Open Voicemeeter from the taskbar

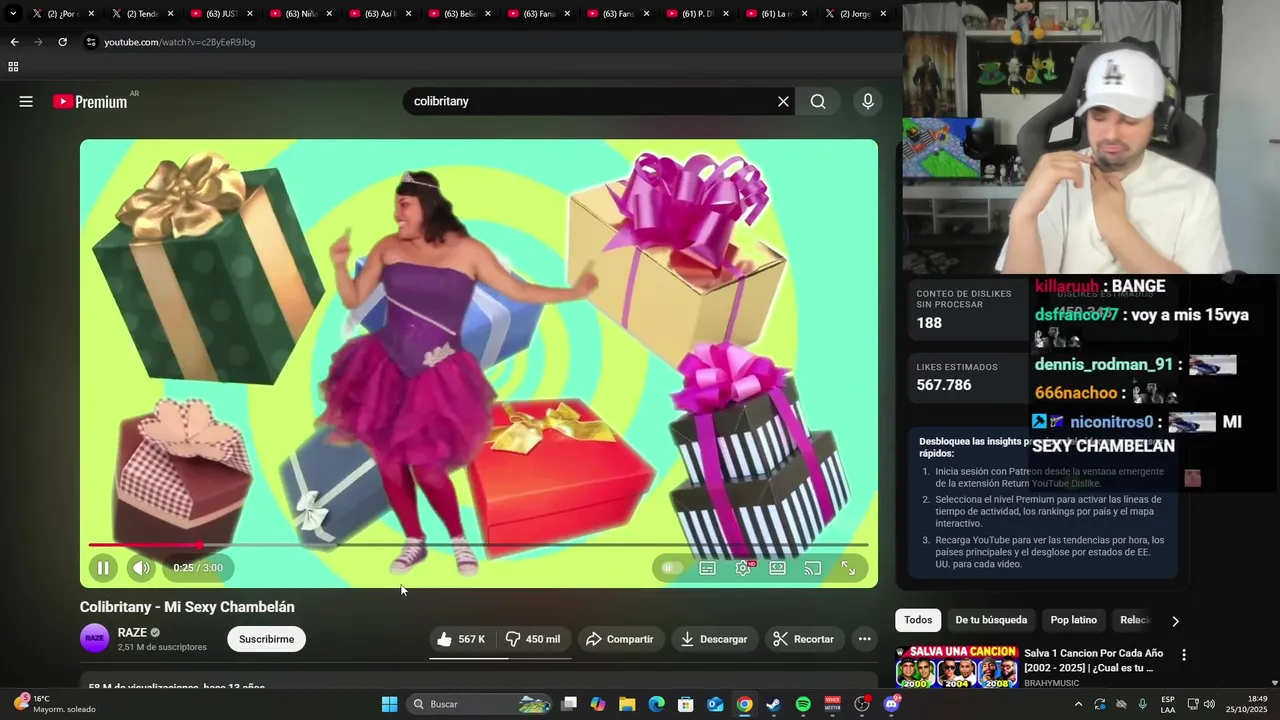pos(832,704)
